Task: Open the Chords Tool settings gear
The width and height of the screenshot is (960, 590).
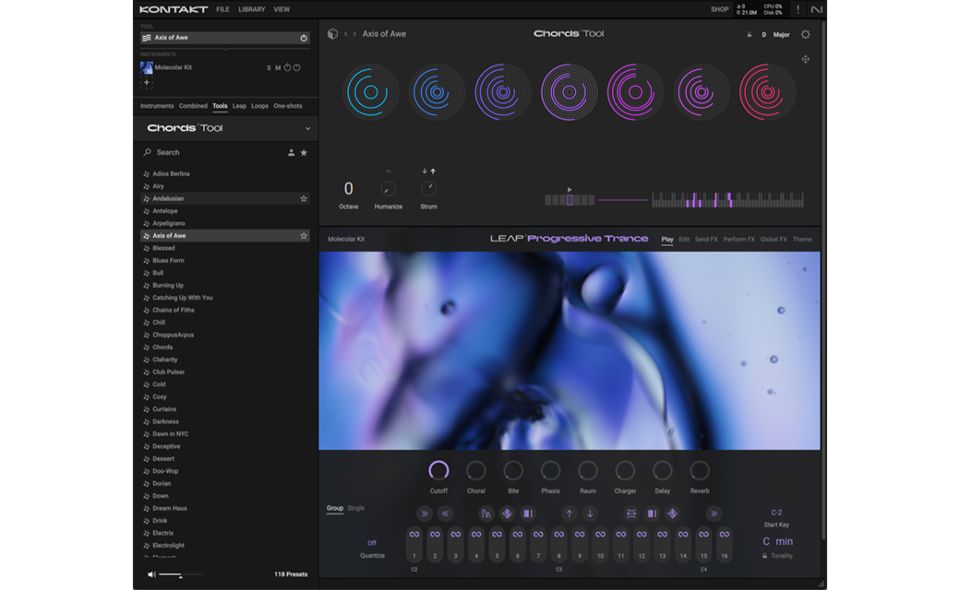Action: coord(805,34)
